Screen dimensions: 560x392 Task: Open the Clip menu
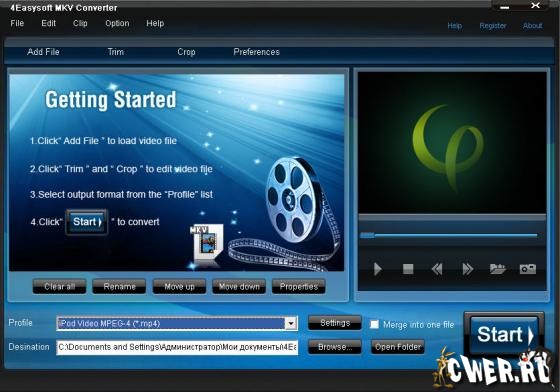click(80, 23)
